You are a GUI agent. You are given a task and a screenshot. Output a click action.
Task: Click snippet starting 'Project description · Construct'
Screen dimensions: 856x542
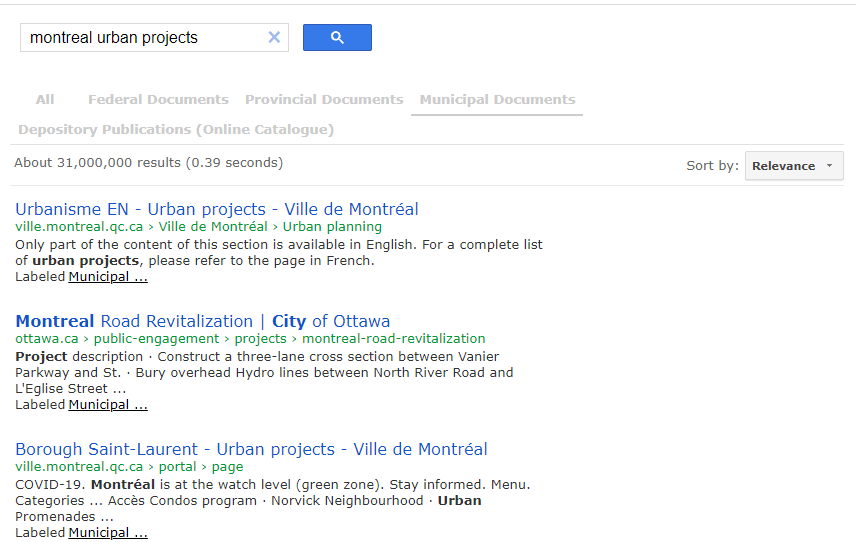(x=264, y=373)
